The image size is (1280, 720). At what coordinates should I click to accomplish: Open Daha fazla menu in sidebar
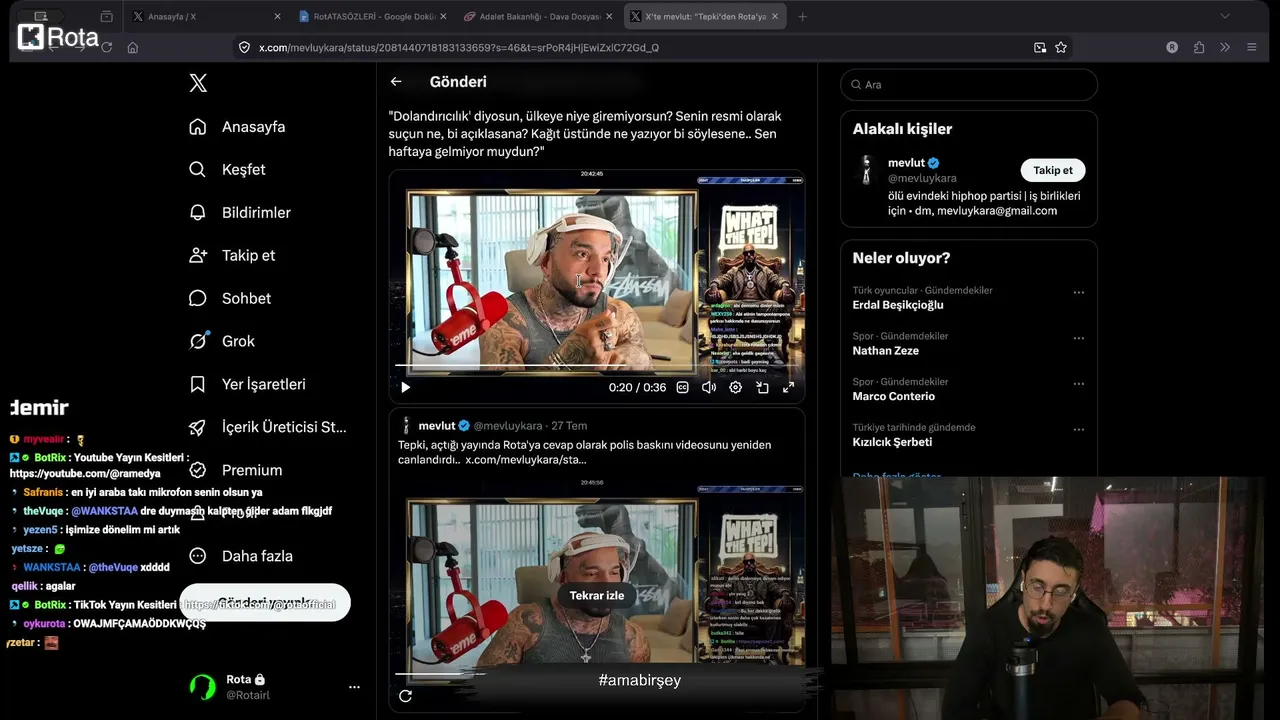click(x=240, y=556)
